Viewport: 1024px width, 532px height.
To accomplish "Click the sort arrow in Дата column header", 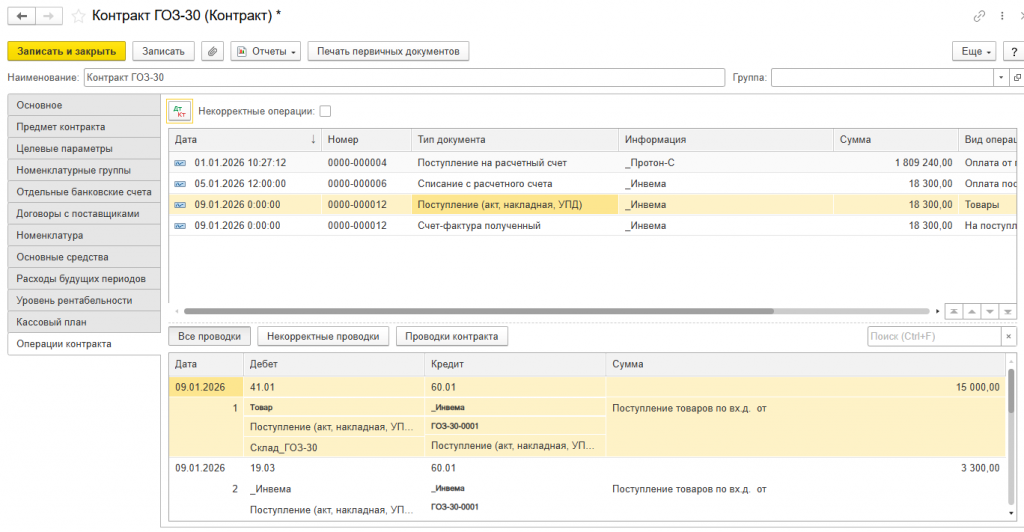I will 313,139.
